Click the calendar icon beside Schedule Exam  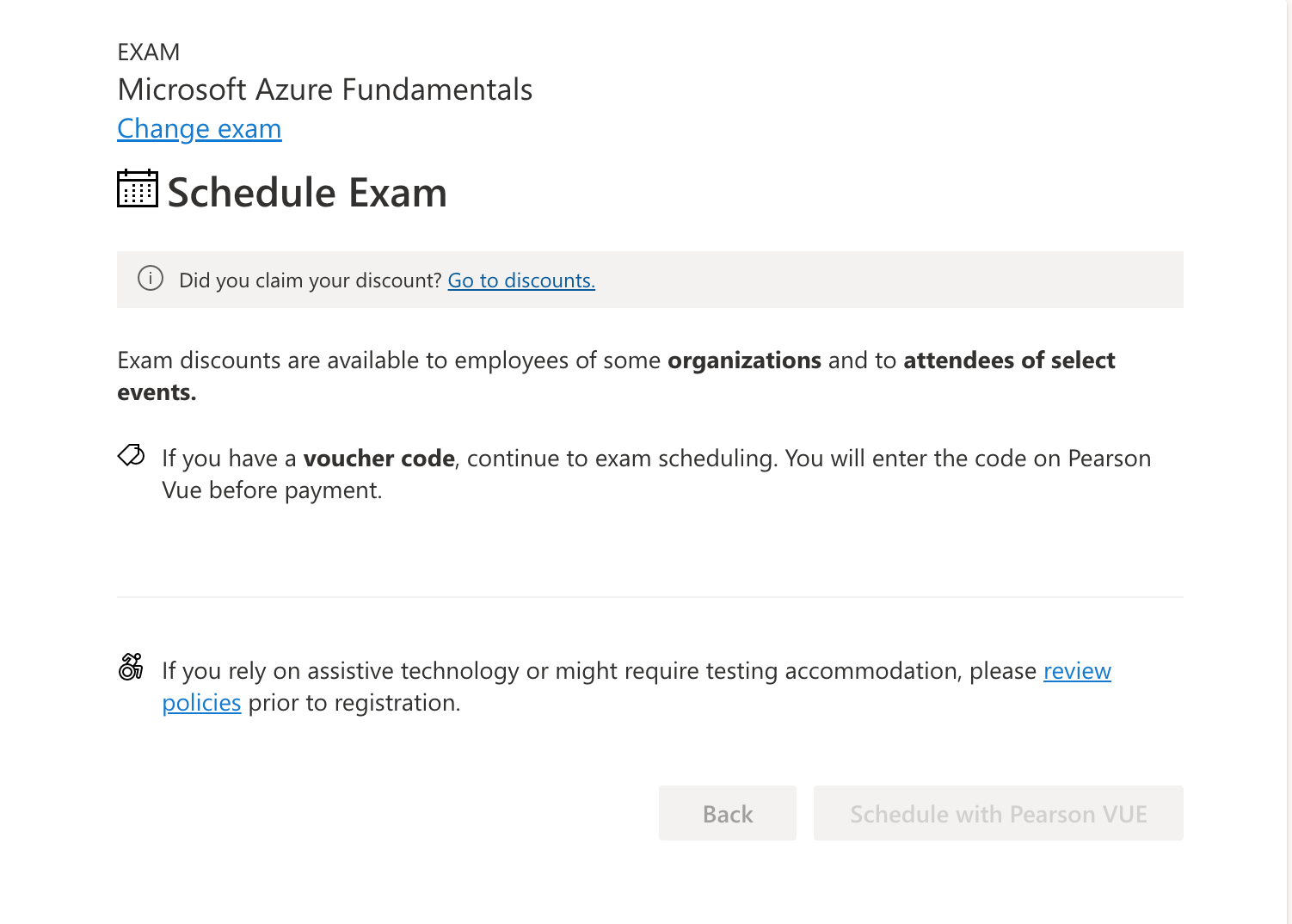(138, 188)
